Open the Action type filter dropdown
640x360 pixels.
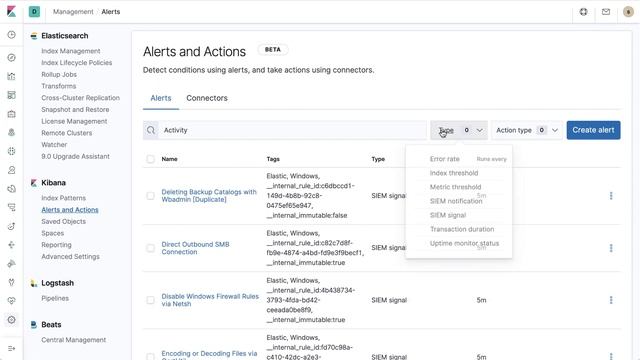527,130
